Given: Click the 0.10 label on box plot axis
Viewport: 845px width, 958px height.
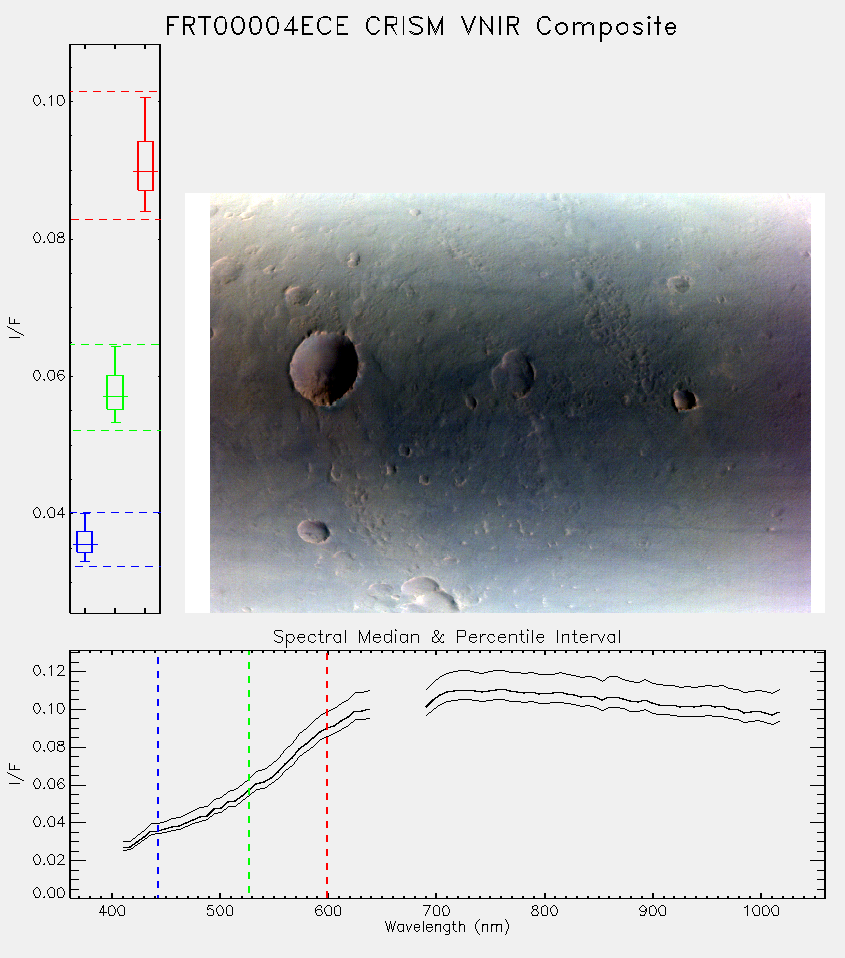Looking at the screenshot, I should coord(49,101).
